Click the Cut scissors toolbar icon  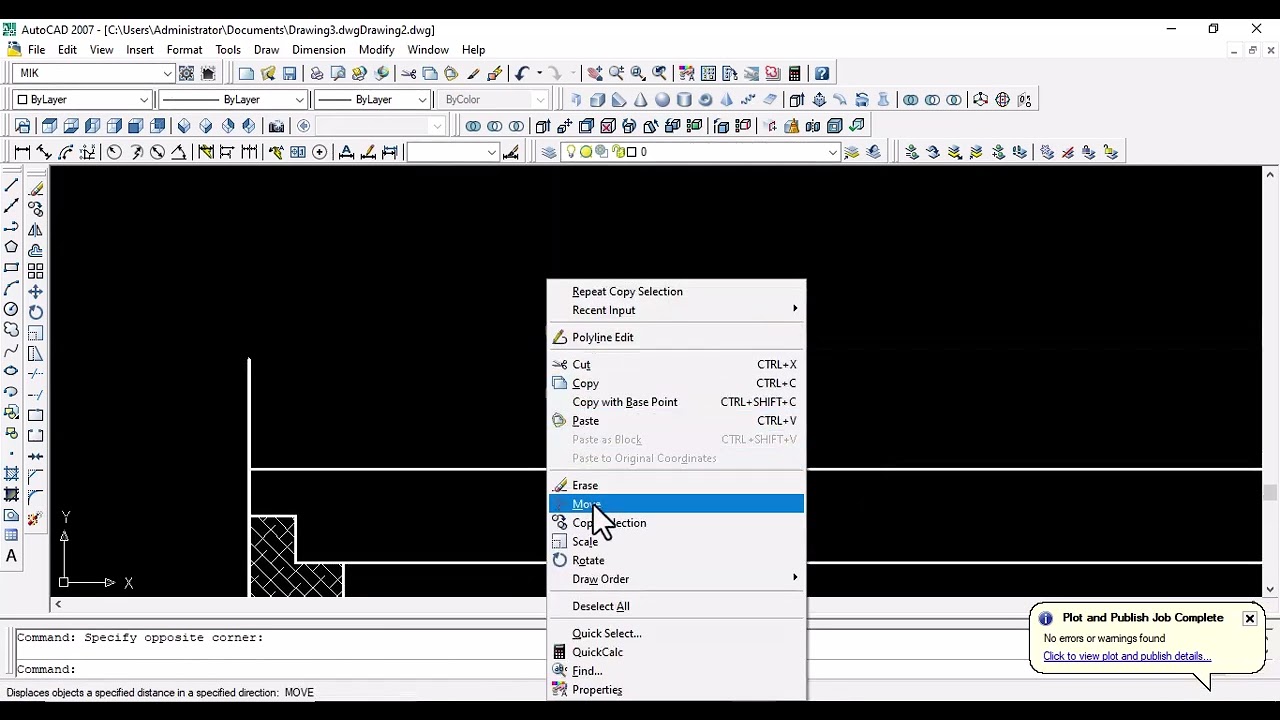(x=408, y=73)
